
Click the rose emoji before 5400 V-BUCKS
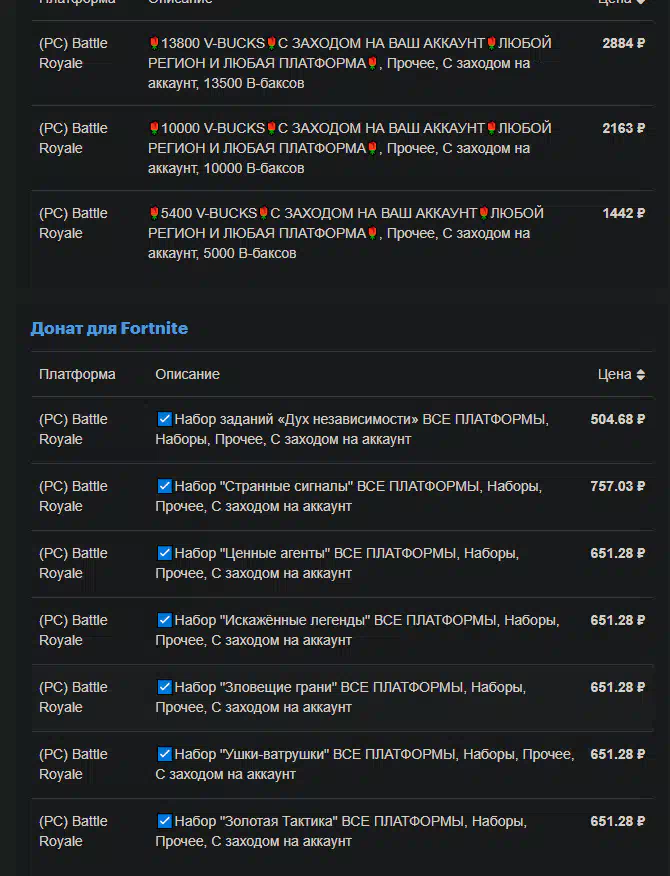(154, 214)
